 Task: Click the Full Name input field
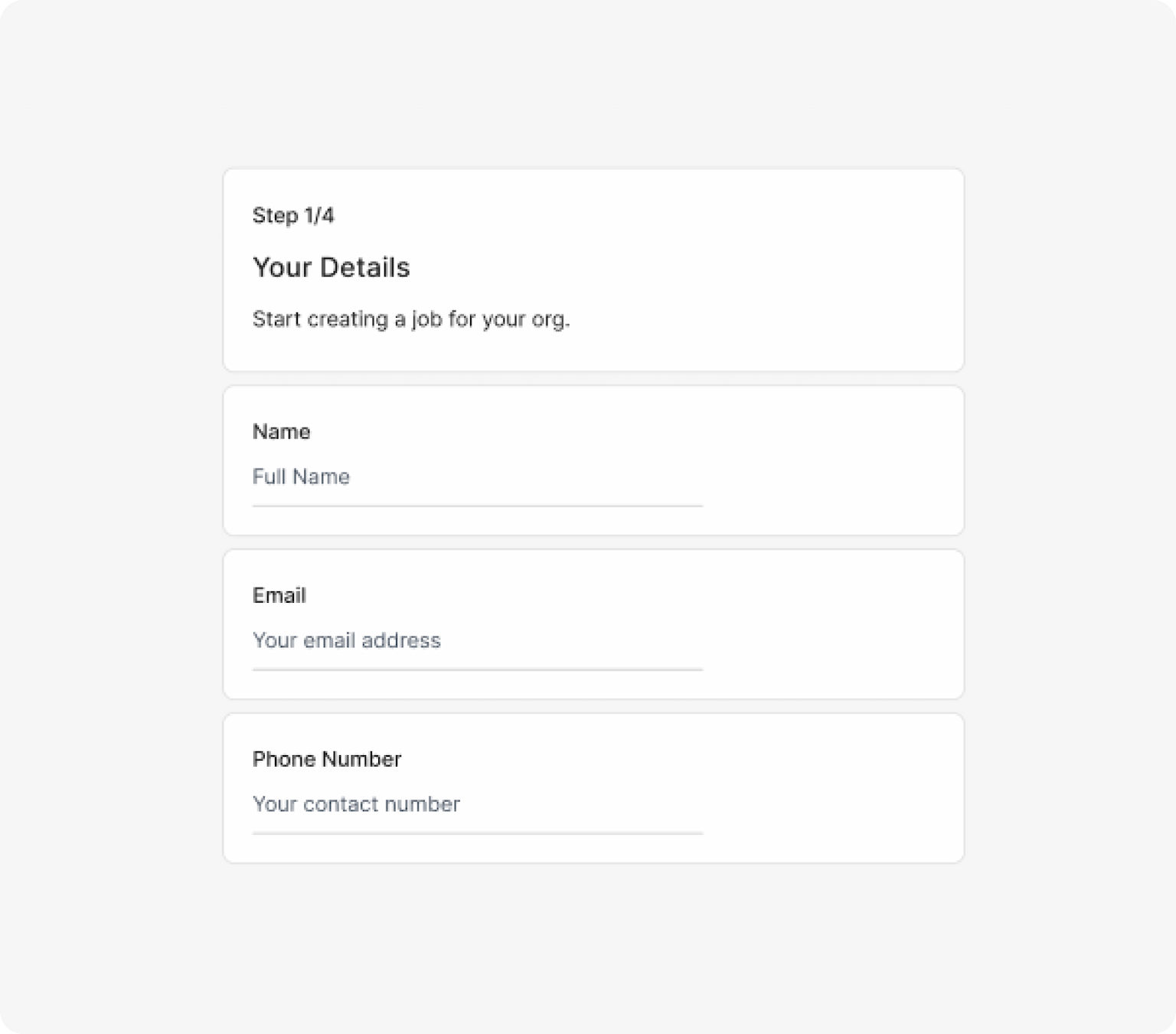click(x=476, y=477)
